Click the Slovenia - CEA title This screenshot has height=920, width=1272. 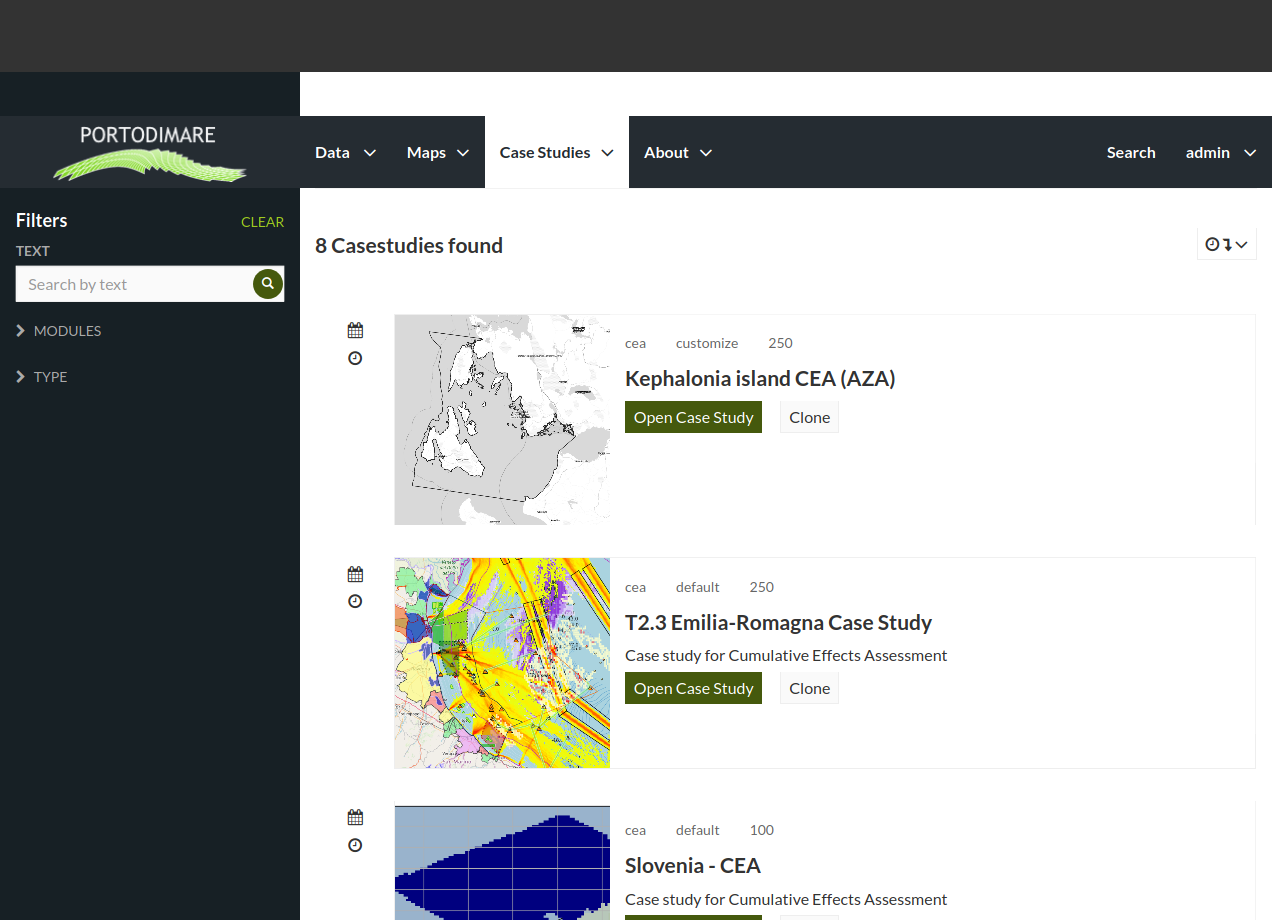tap(693, 865)
